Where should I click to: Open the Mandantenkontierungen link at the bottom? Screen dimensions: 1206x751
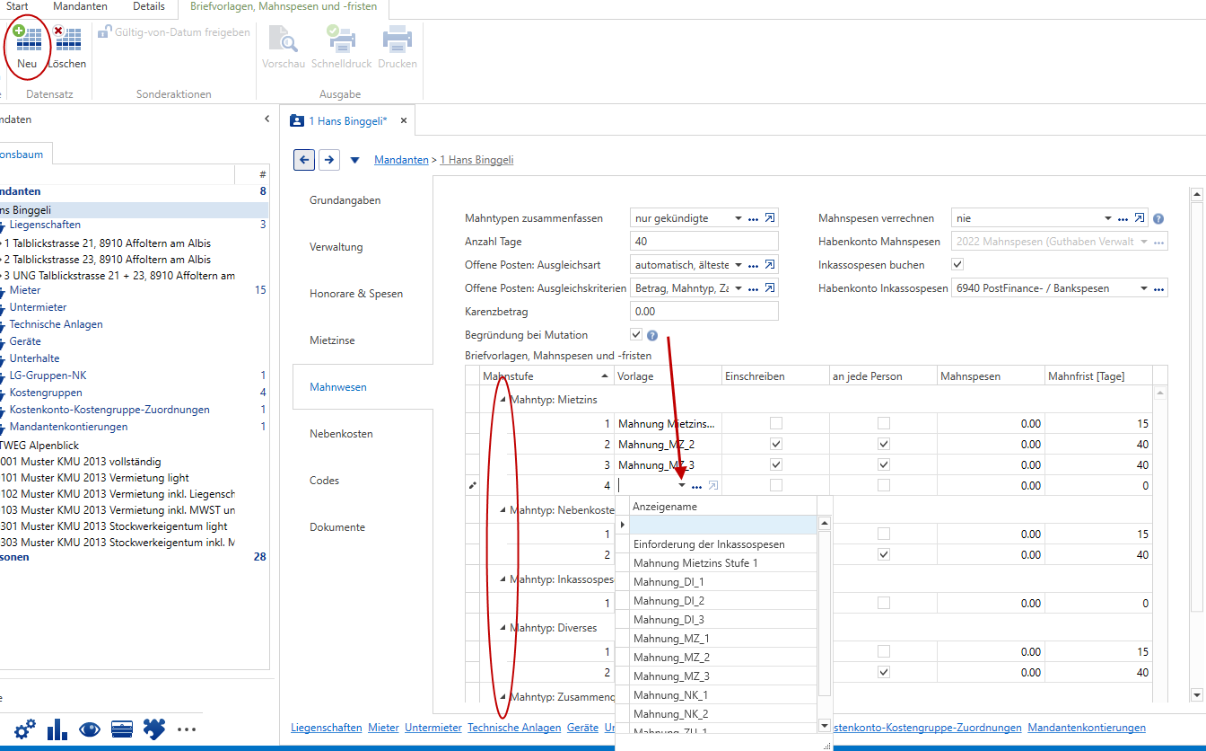[1087, 728]
